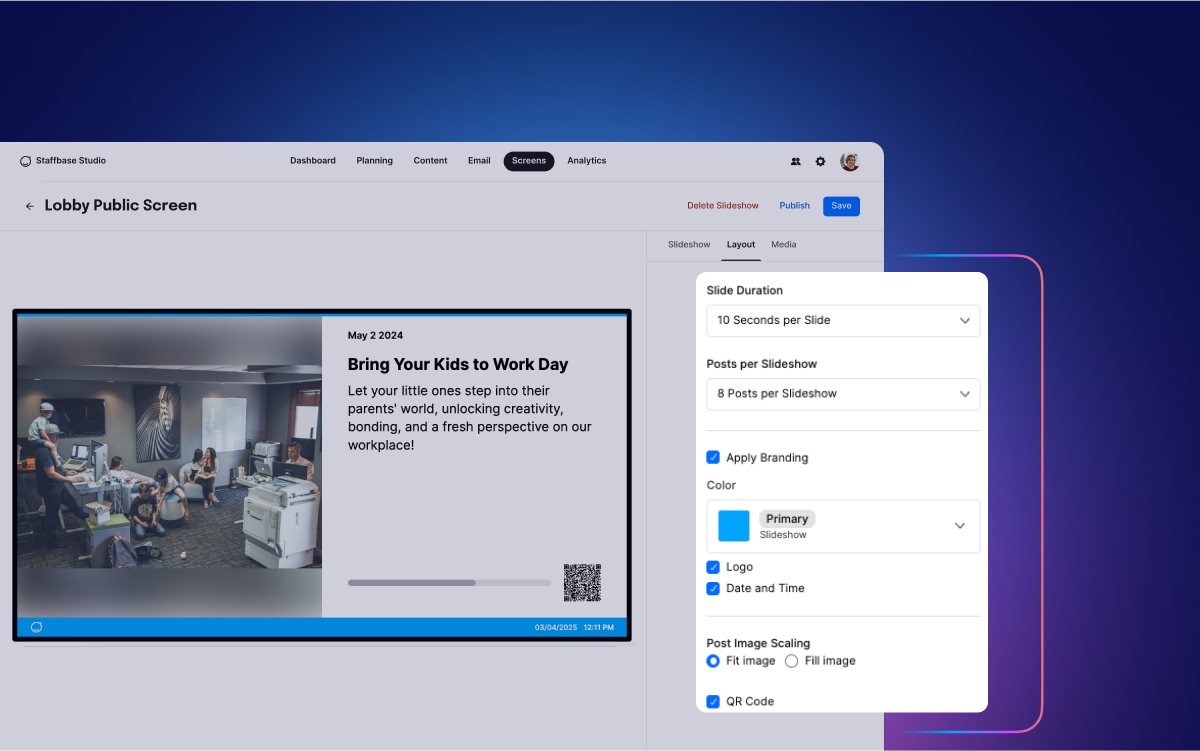Viewport: 1200px width, 751px height.
Task: Click the Staffbase Studio logo icon
Action: point(26,161)
